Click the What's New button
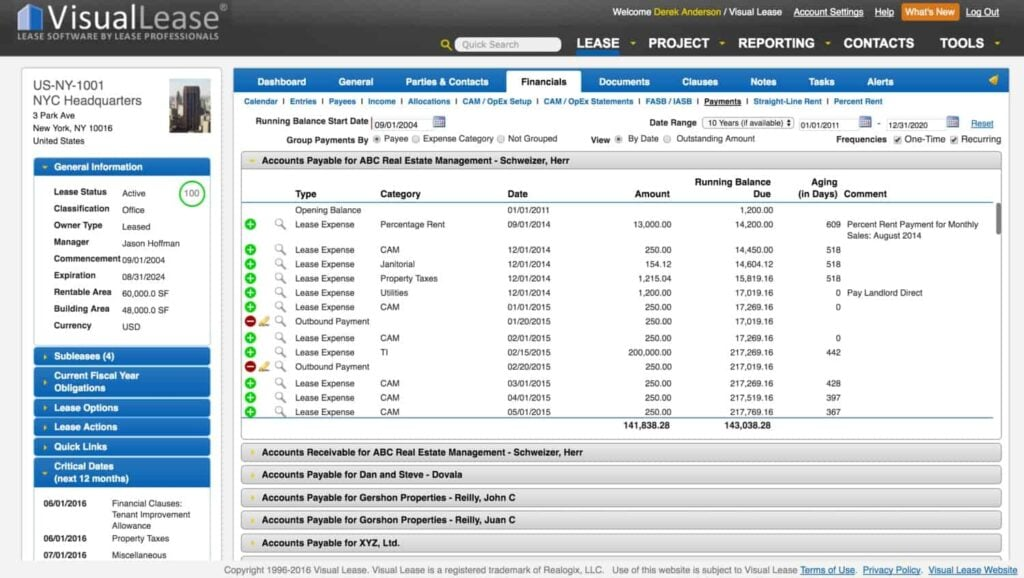This screenshot has height=578, width=1024. [929, 12]
